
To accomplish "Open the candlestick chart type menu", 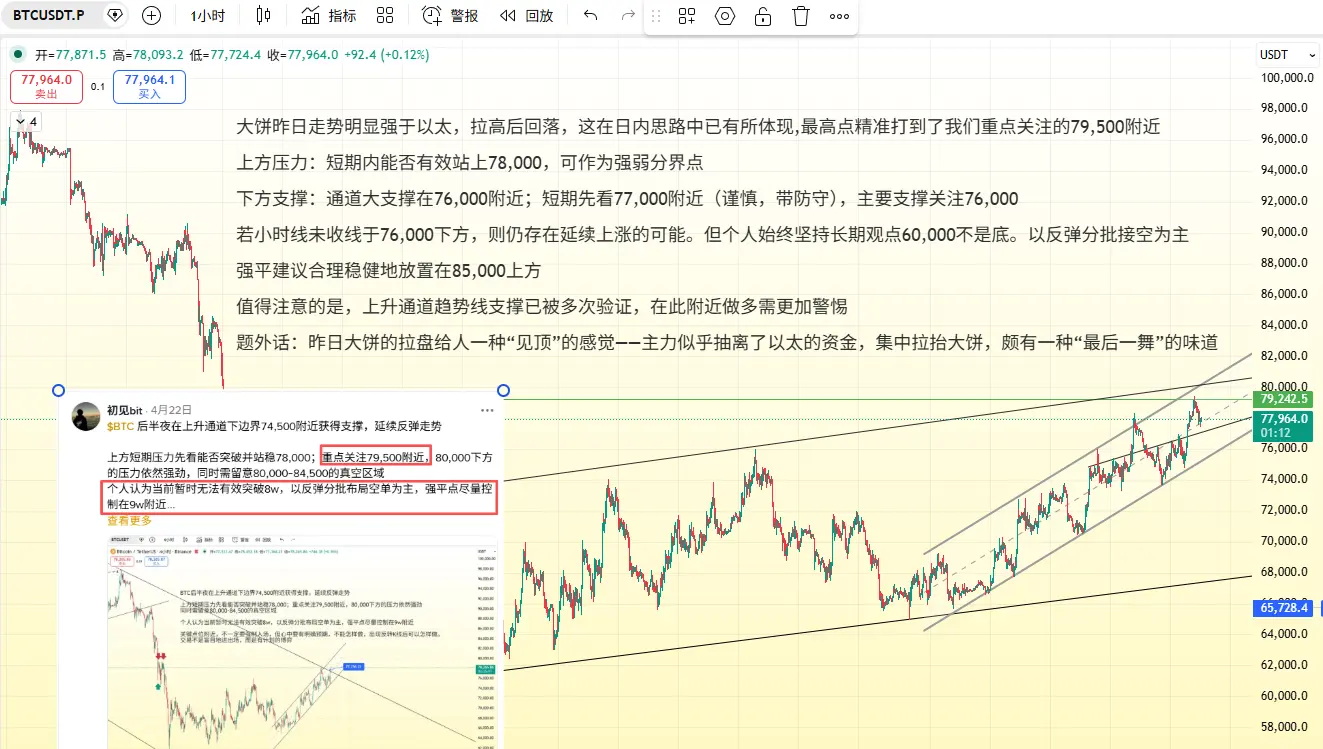I will pyautogui.click(x=263, y=16).
